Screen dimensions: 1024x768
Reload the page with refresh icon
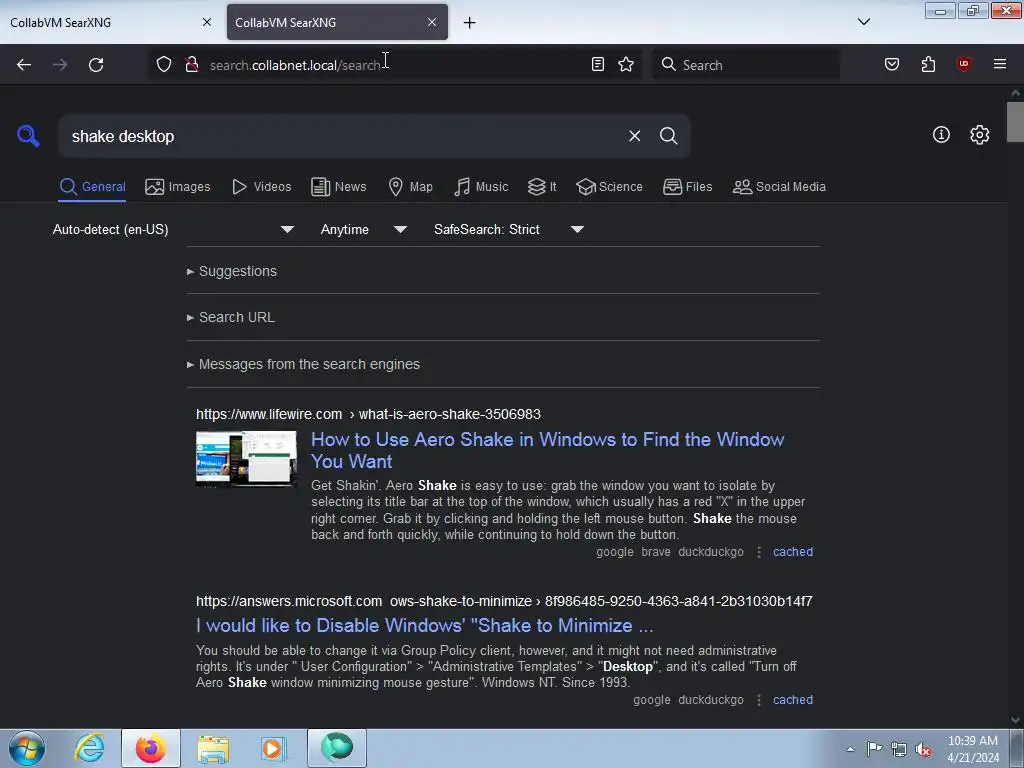click(96, 65)
